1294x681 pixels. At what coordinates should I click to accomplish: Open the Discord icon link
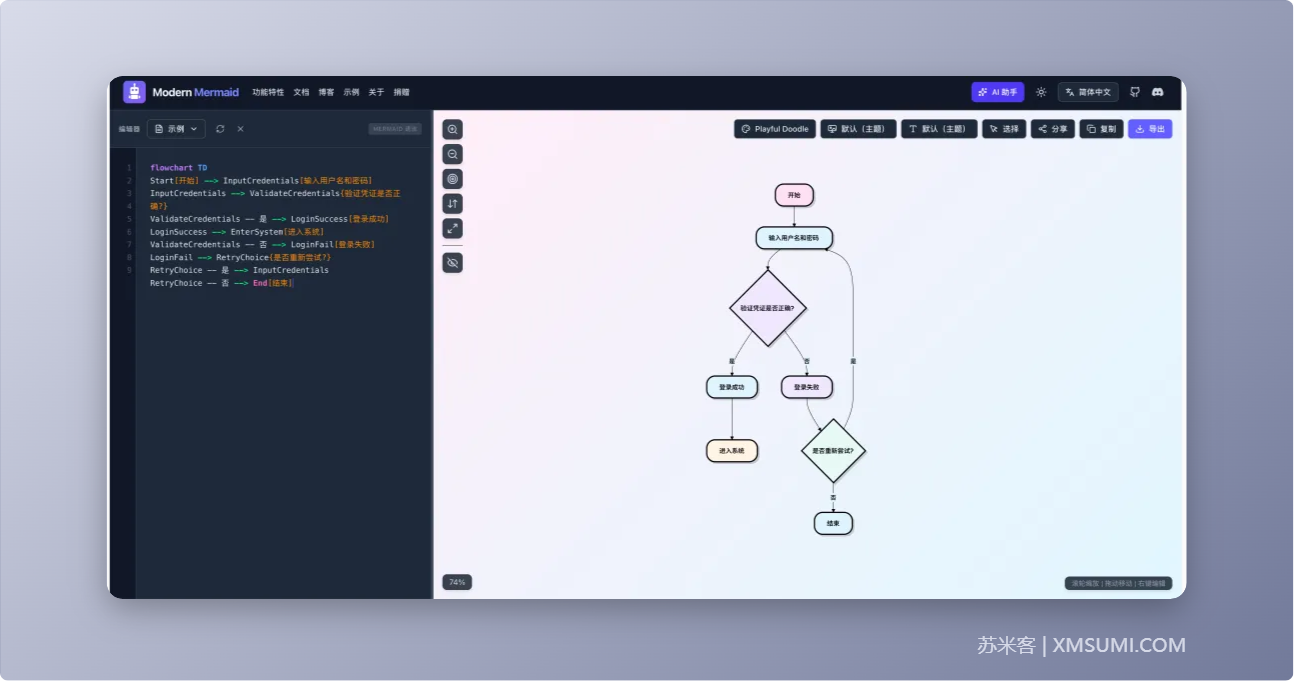click(1158, 92)
